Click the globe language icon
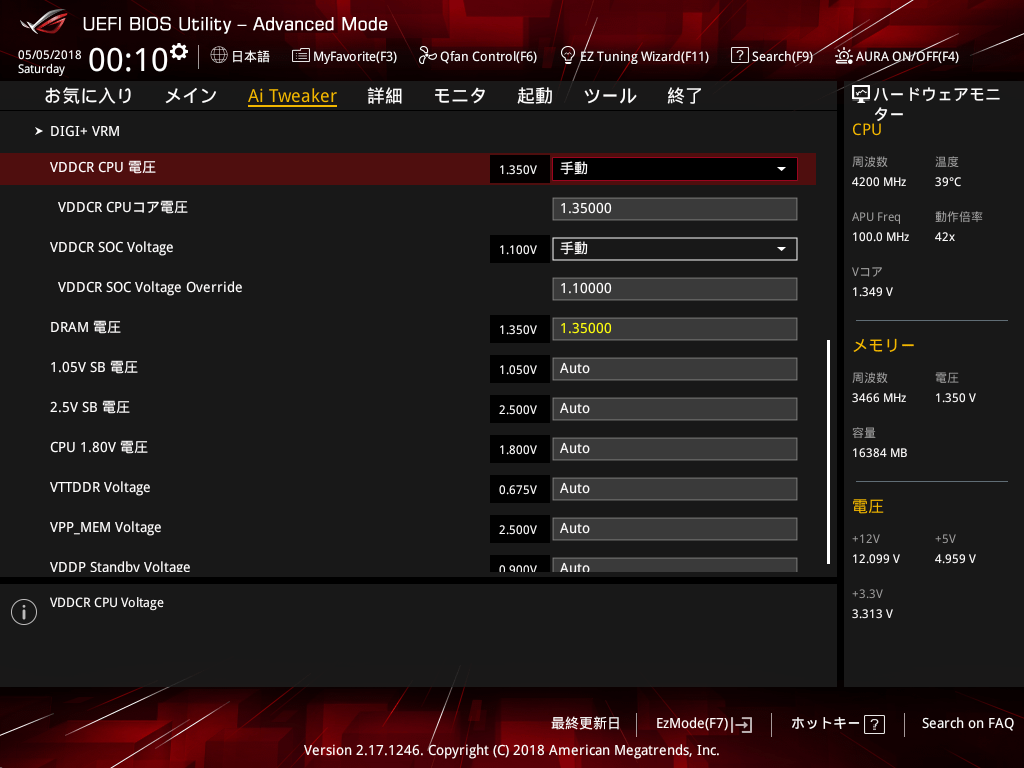This screenshot has height=768, width=1024. pyautogui.click(x=219, y=56)
